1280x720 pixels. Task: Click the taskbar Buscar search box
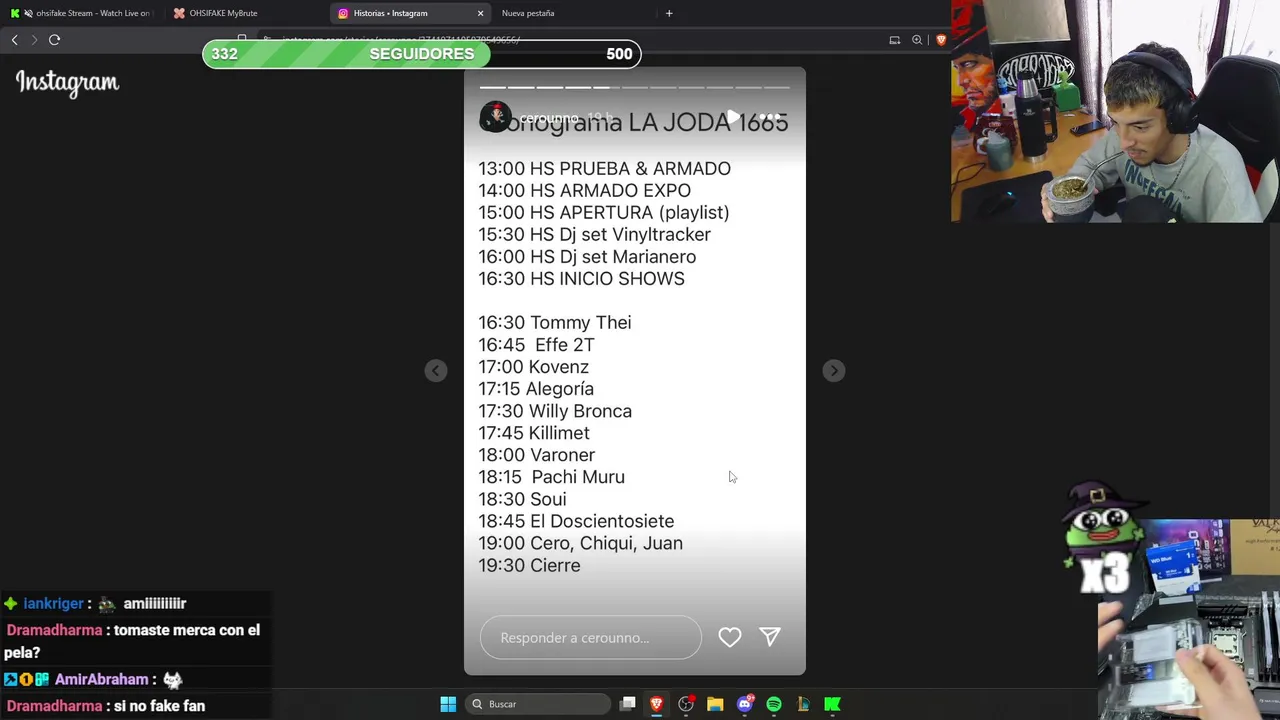tap(540, 704)
